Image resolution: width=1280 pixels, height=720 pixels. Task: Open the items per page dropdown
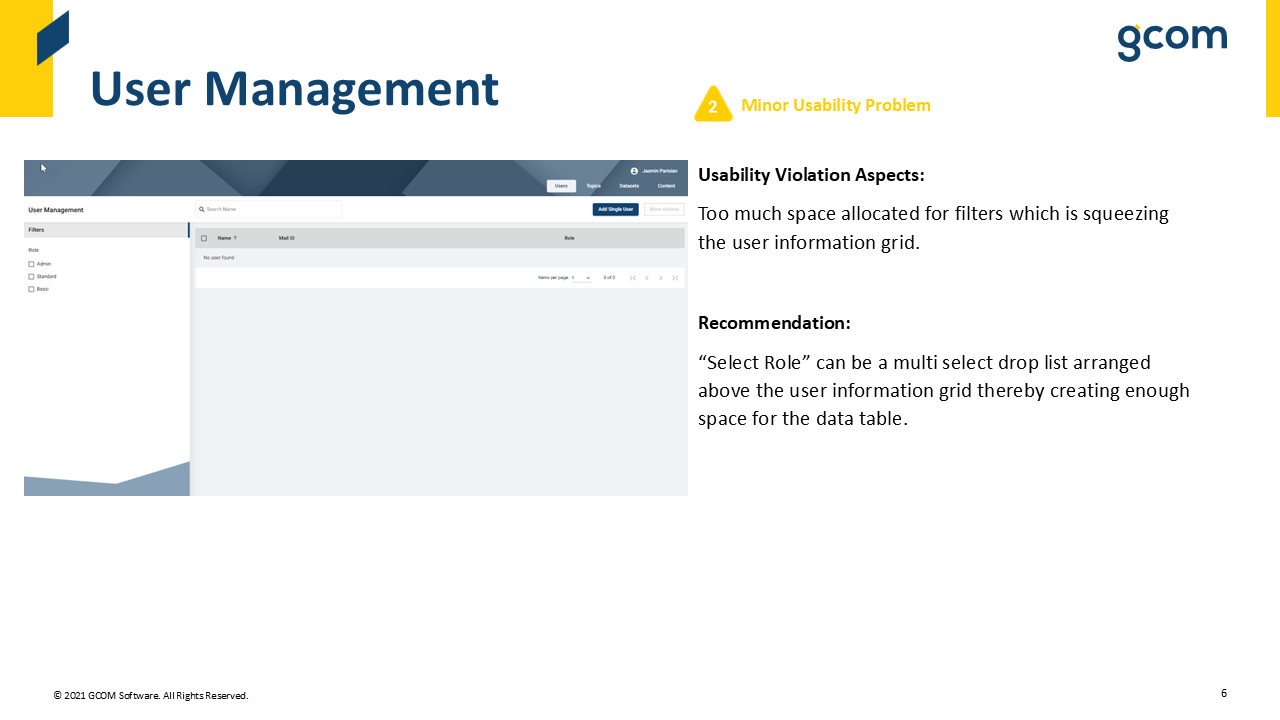(581, 278)
